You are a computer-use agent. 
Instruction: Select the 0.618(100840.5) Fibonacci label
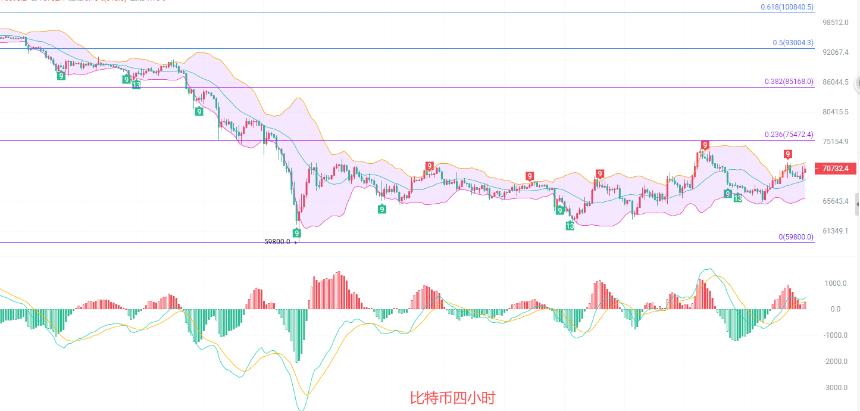tap(787, 7)
